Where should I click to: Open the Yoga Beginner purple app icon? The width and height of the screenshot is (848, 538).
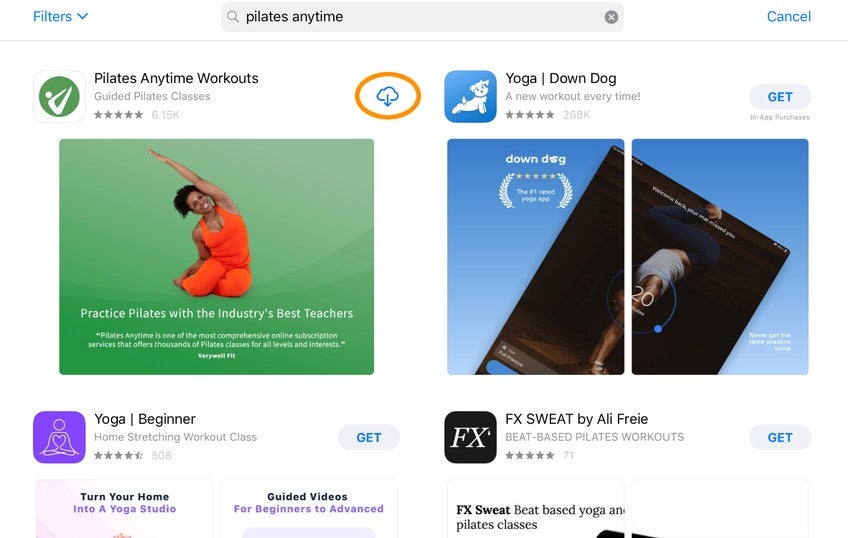pyautogui.click(x=59, y=437)
